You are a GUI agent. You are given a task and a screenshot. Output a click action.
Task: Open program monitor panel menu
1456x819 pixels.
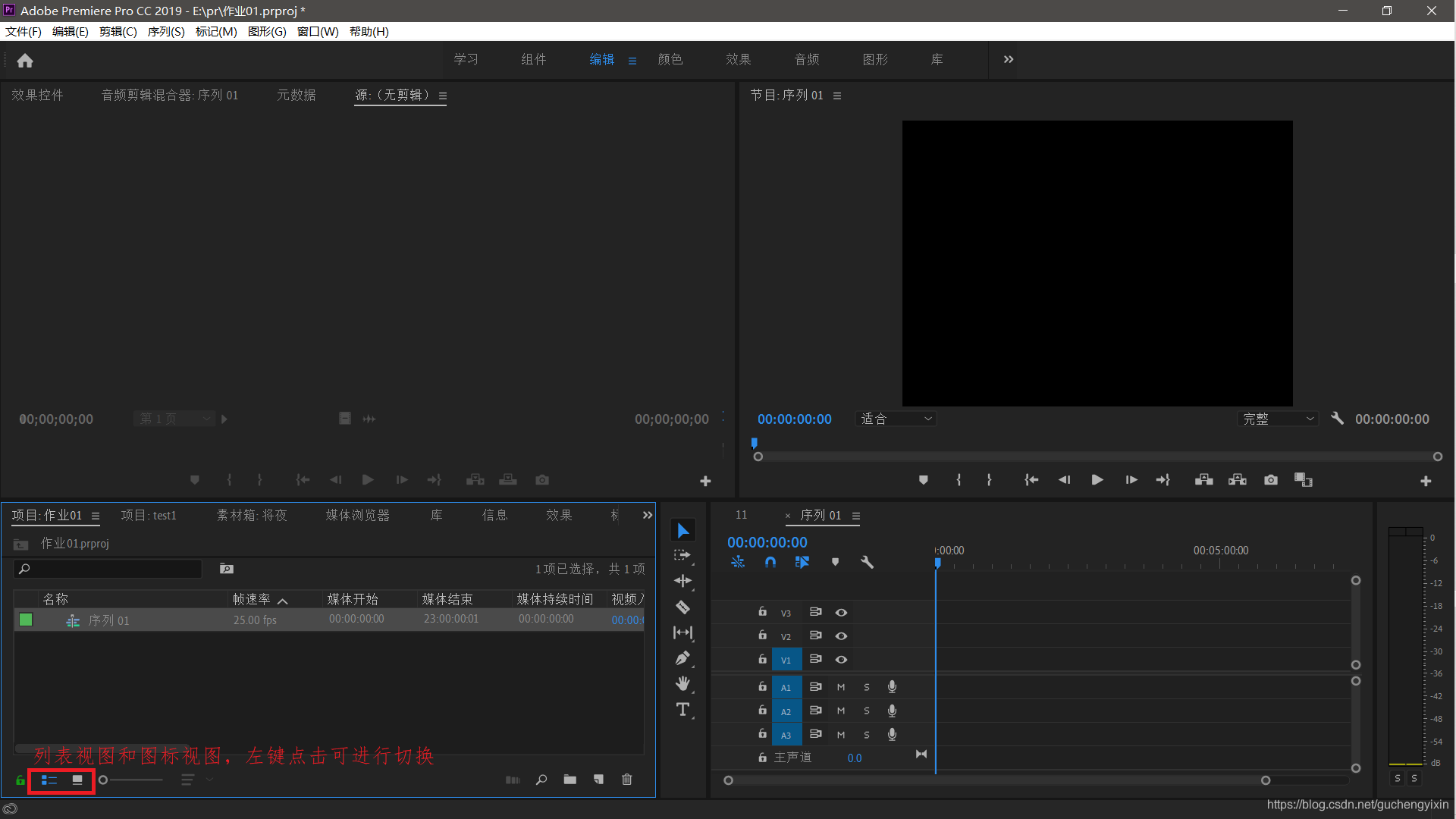(837, 96)
